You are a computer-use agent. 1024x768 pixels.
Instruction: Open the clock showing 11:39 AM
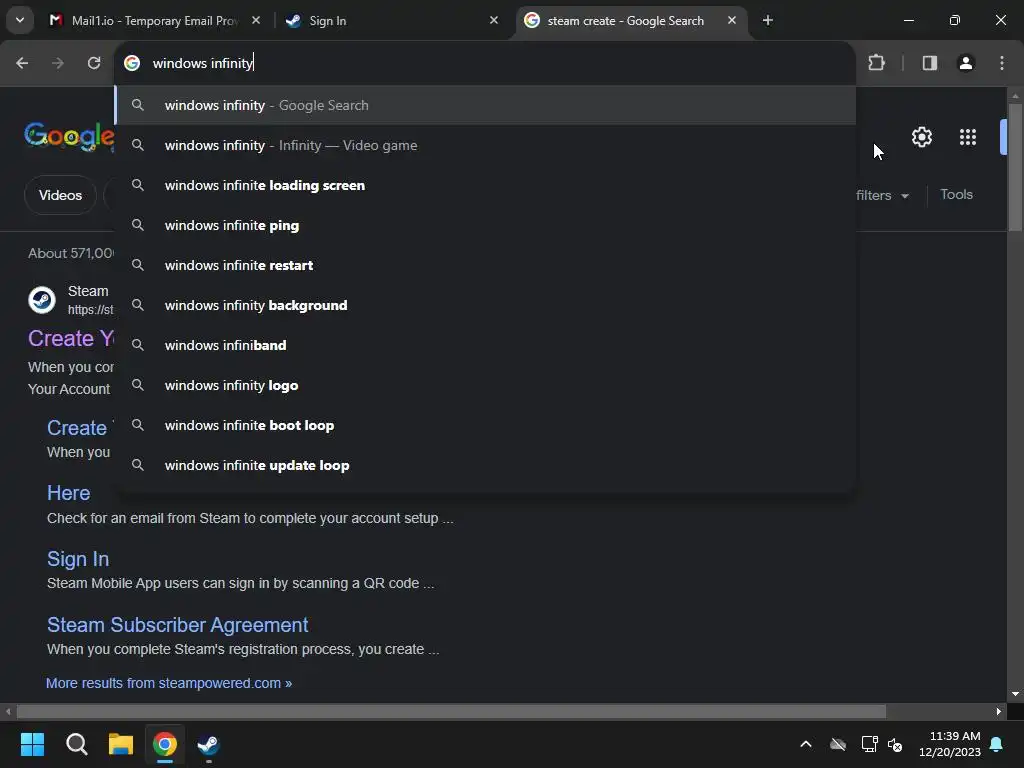coord(950,744)
